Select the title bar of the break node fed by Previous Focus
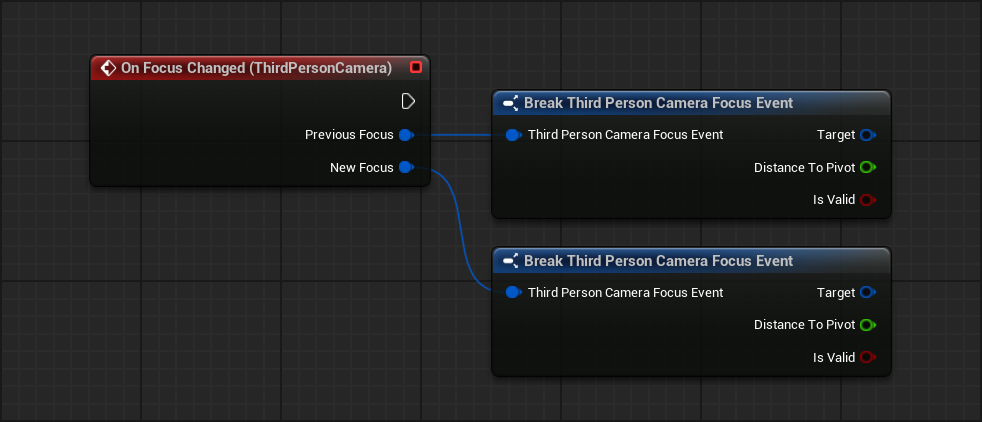The height and width of the screenshot is (422, 982). tap(658, 103)
